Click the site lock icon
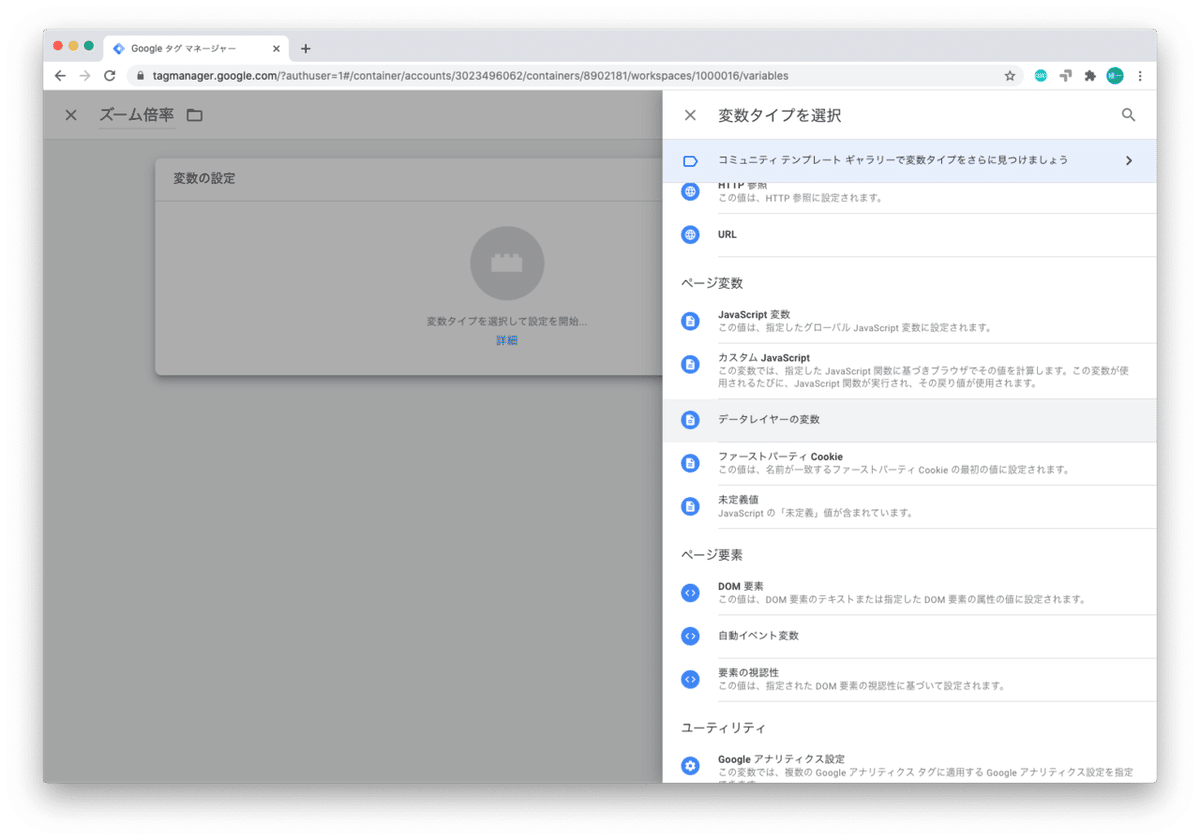The width and height of the screenshot is (1200, 840). (x=140, y=76)
